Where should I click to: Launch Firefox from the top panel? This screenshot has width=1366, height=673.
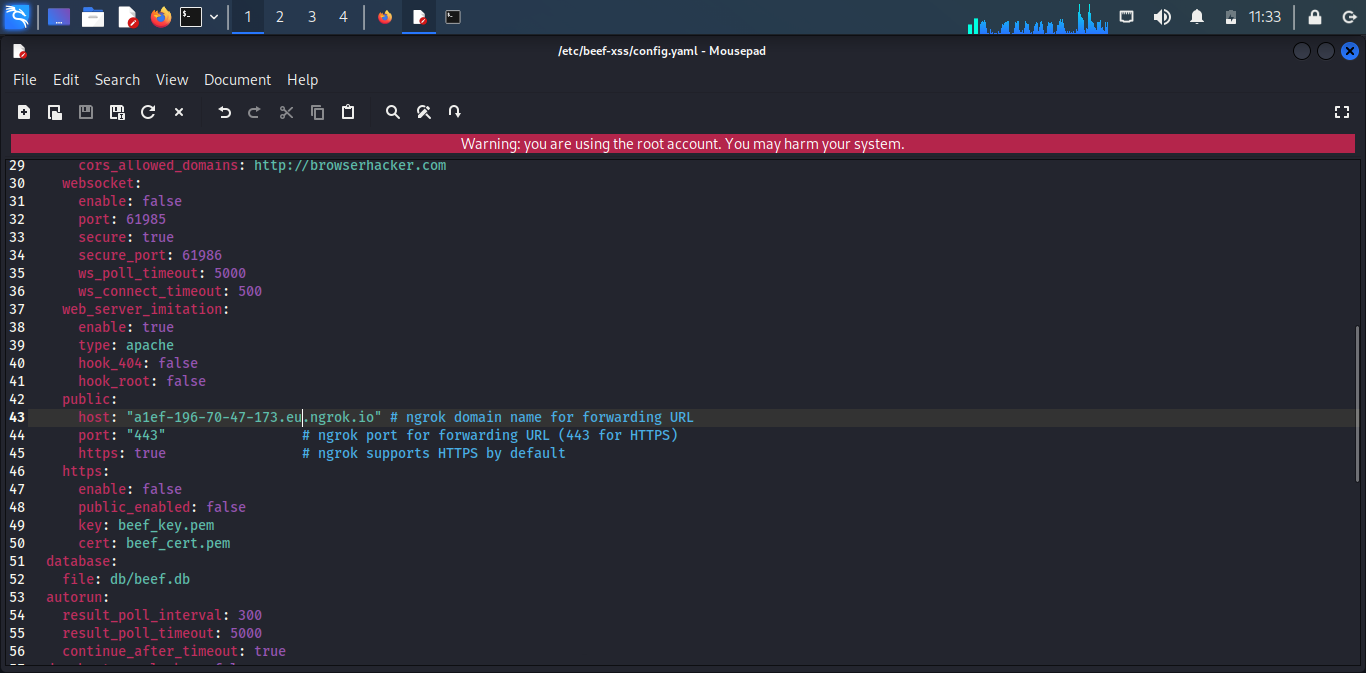click(161, 16)
